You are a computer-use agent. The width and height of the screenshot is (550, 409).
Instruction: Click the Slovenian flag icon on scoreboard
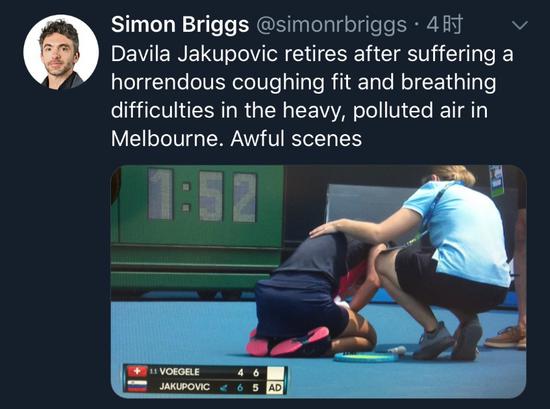(x=137, y=386)
